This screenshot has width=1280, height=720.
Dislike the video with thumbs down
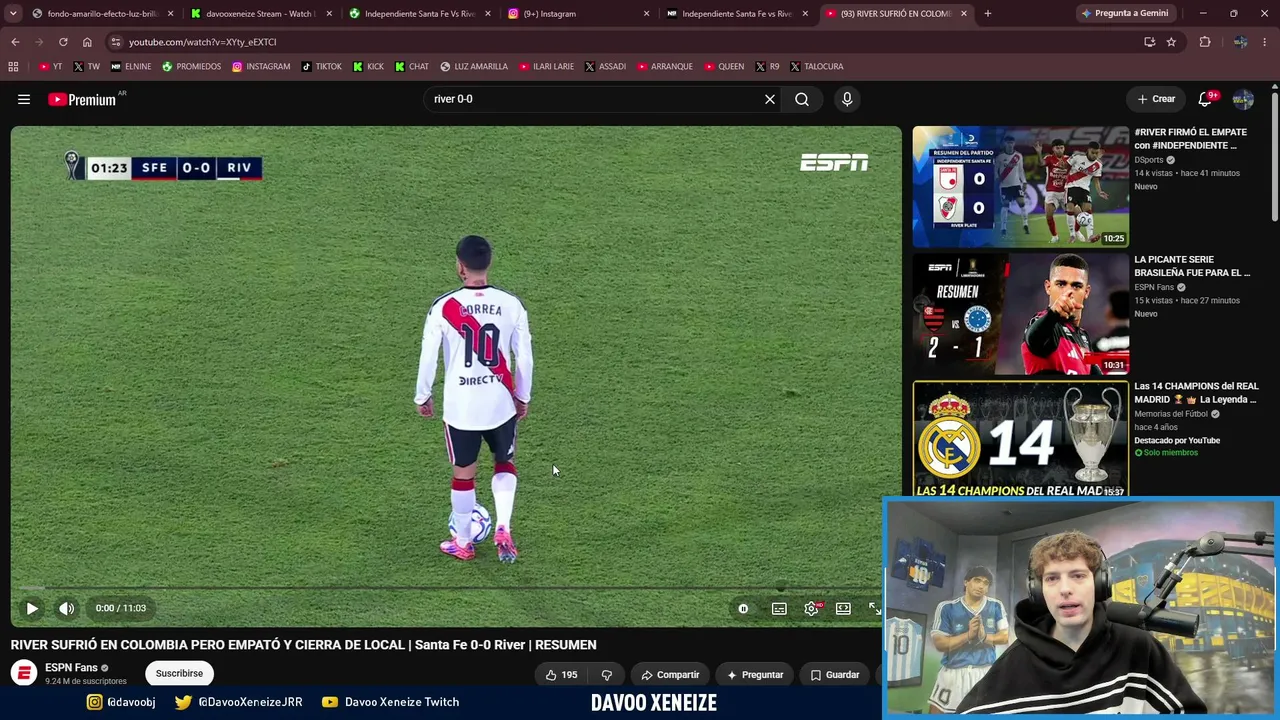pyautogui.click(x=606, y=675)
